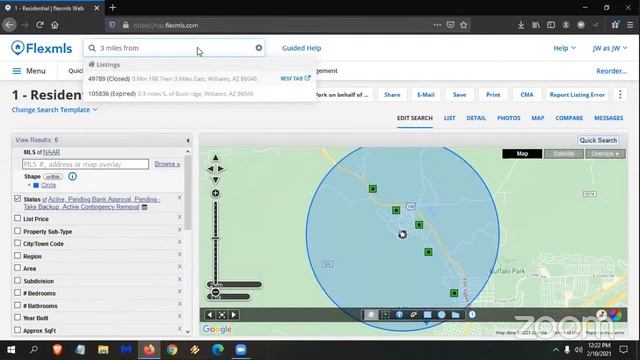Pan the map left
This screenshot has width=640, height=360.
pyautogui.click(x=210, y=169)
